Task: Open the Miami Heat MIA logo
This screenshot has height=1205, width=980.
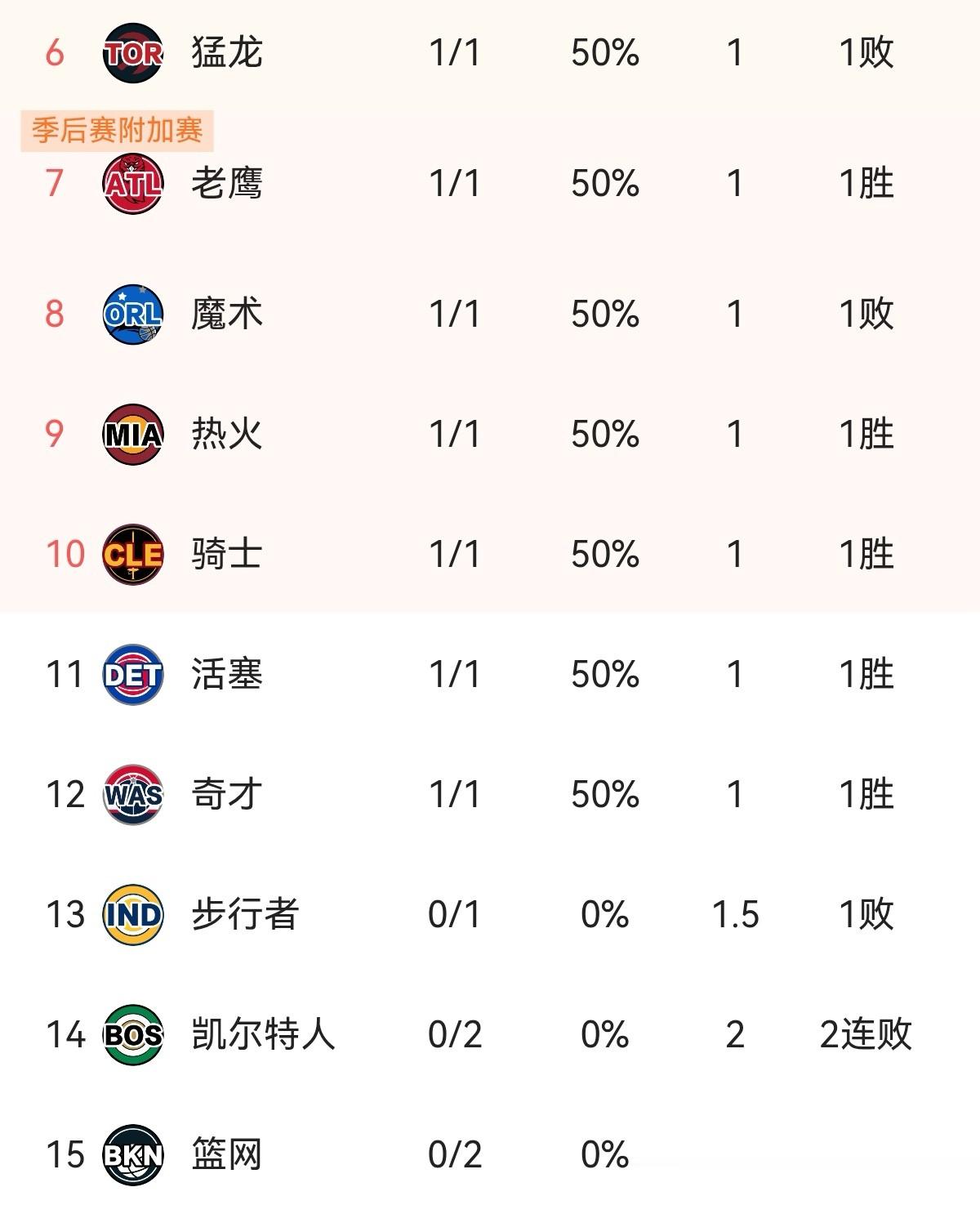Action: coord(133,434)
